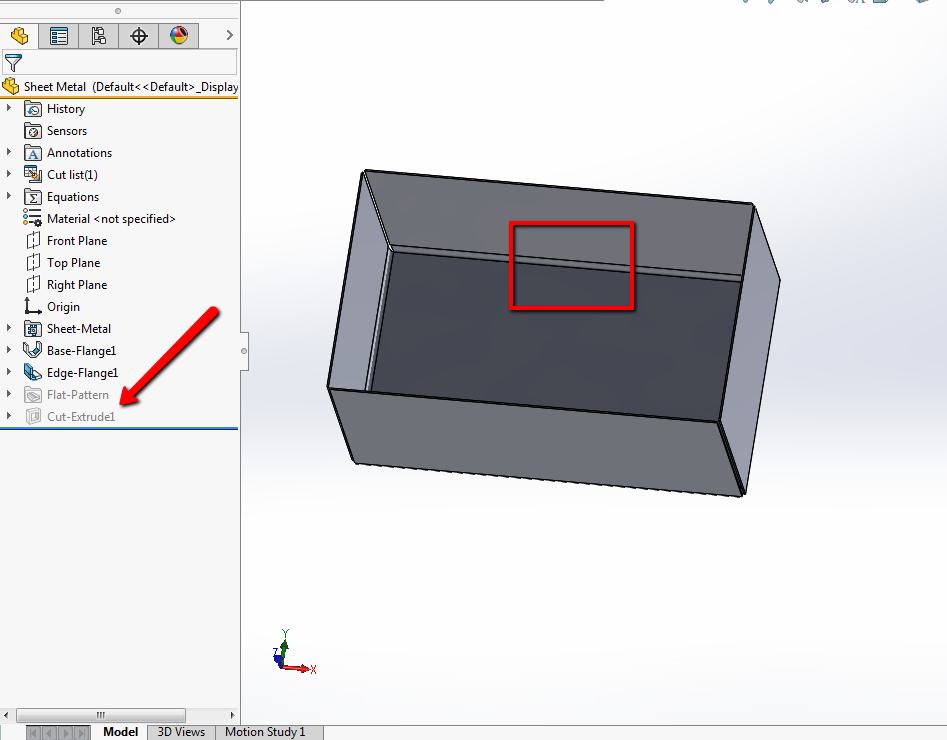Open the DimXpertManager tab
The image size is (947, 740).
click(139, 36)
